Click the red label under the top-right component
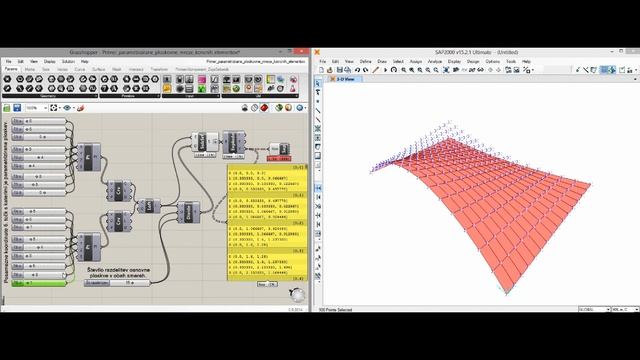Screen dimensions: 640x360 (x=279, y=158)
